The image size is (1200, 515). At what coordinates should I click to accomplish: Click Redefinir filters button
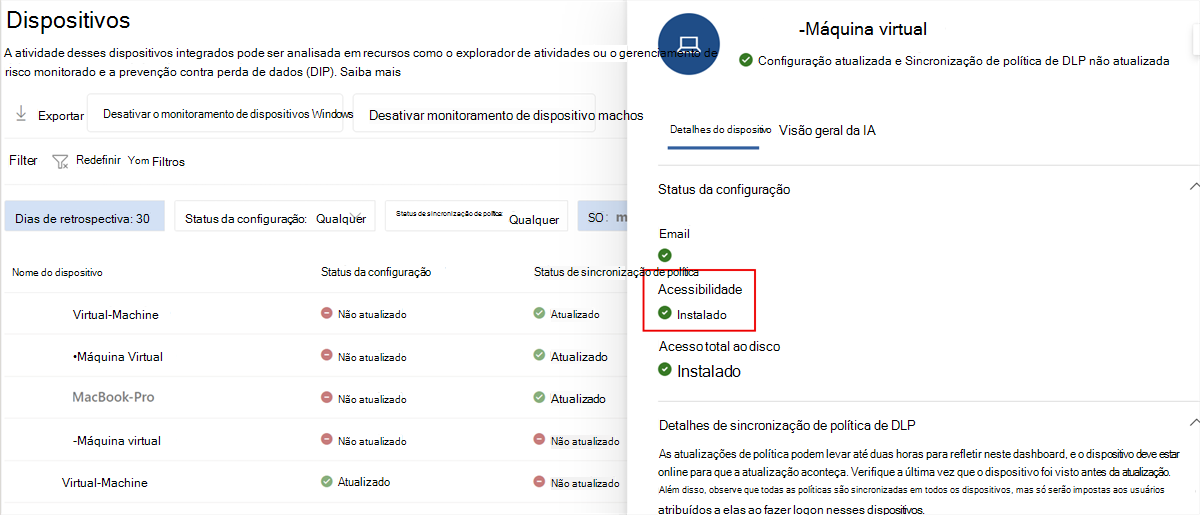[x=86, y=160]
